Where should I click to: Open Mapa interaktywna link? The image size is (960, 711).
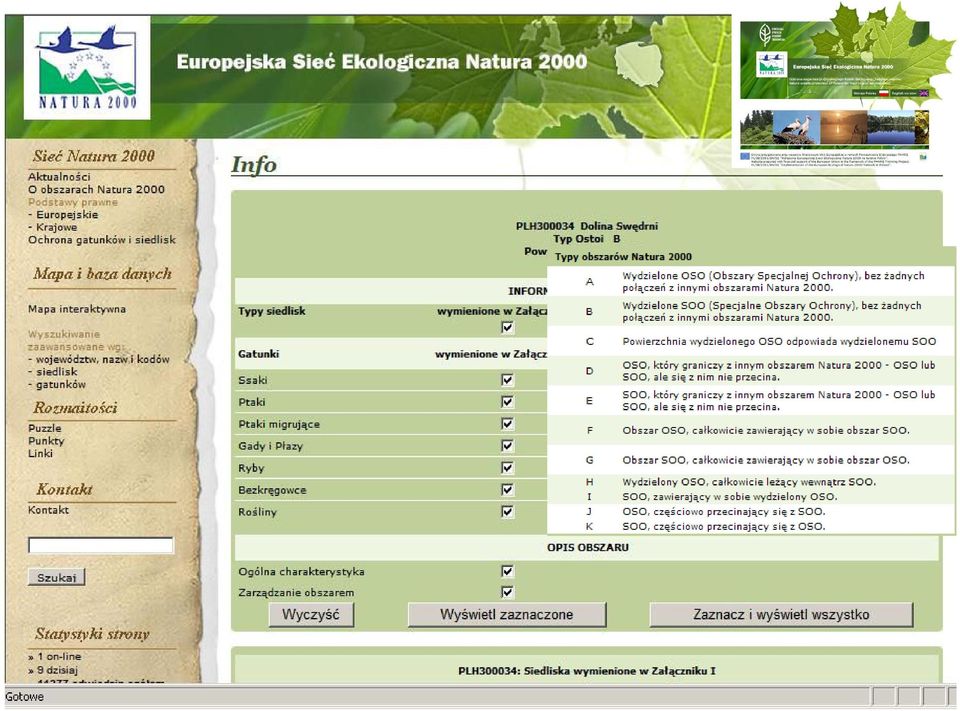click(77, 309)
